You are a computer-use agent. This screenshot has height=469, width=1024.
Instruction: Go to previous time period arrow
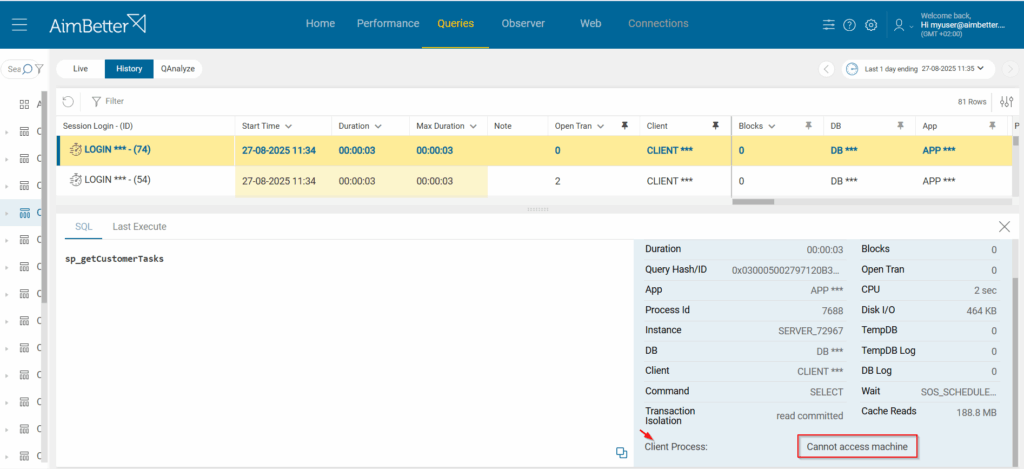click(827, 69)
